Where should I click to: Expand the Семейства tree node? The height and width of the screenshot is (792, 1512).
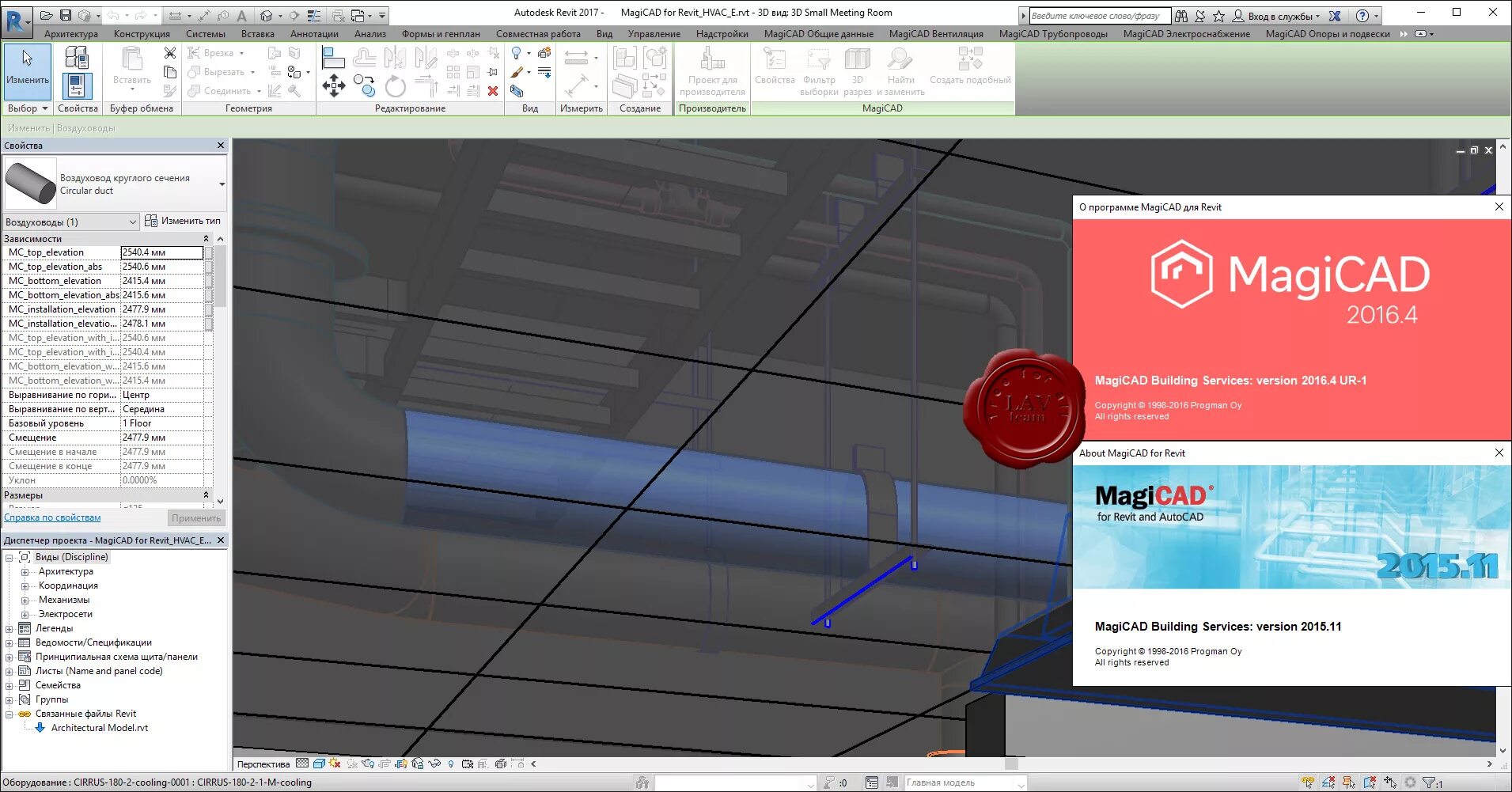9,686
